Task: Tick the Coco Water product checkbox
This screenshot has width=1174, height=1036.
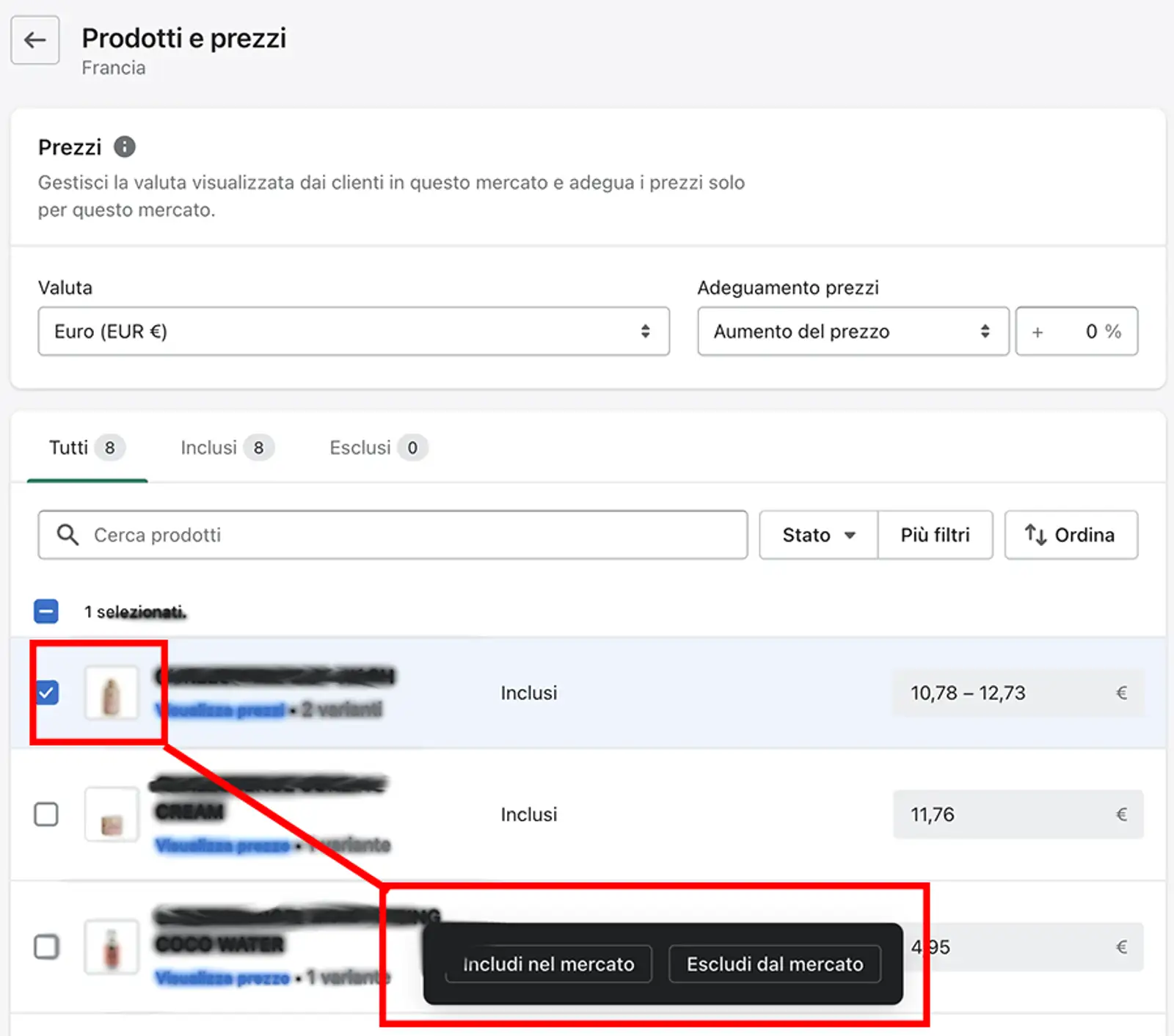Action: point(46,946)
